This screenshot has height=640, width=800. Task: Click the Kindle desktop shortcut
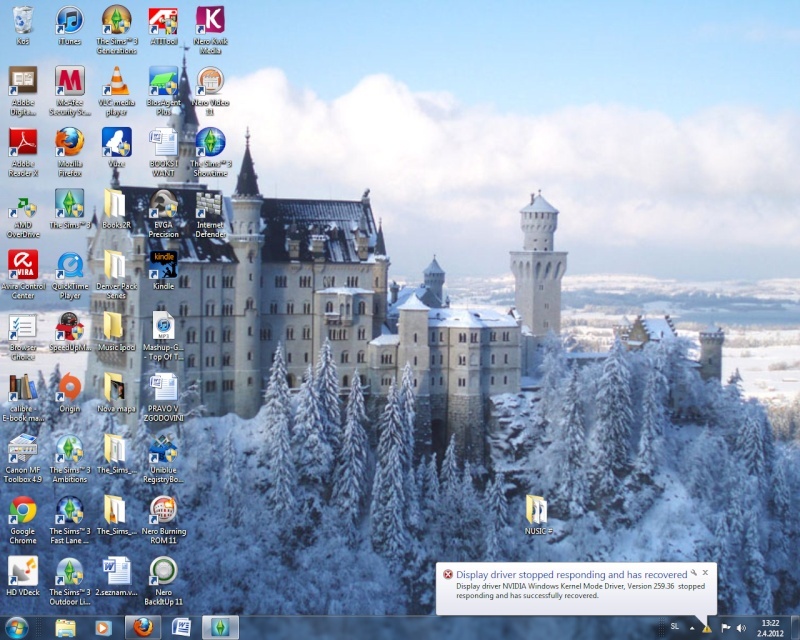coord(163,270)
